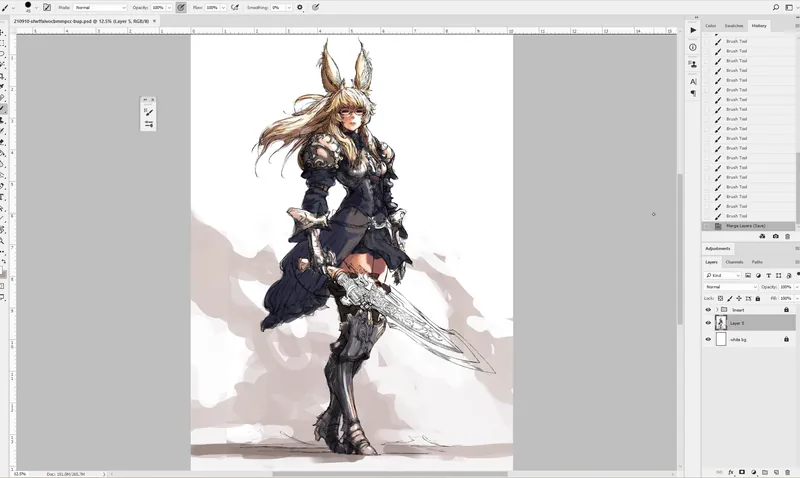
Task: Lock transparent pixels
Action: 720,298
